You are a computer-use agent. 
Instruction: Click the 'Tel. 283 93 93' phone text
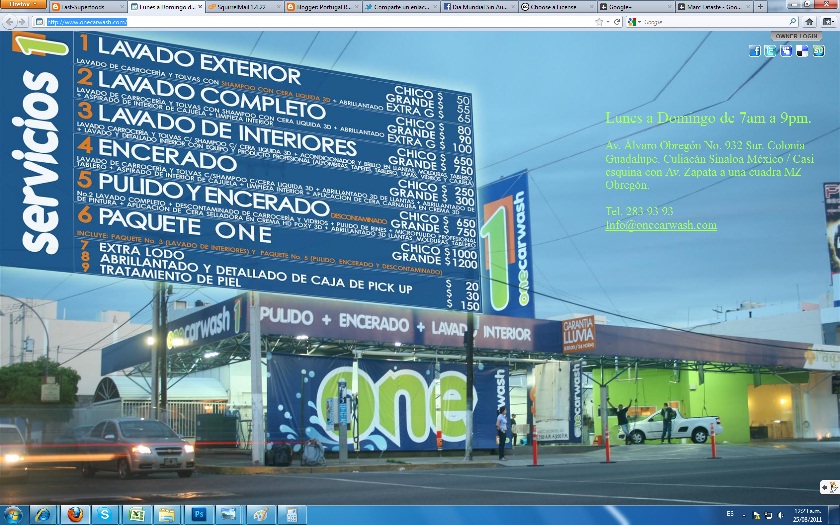point(639,211)
